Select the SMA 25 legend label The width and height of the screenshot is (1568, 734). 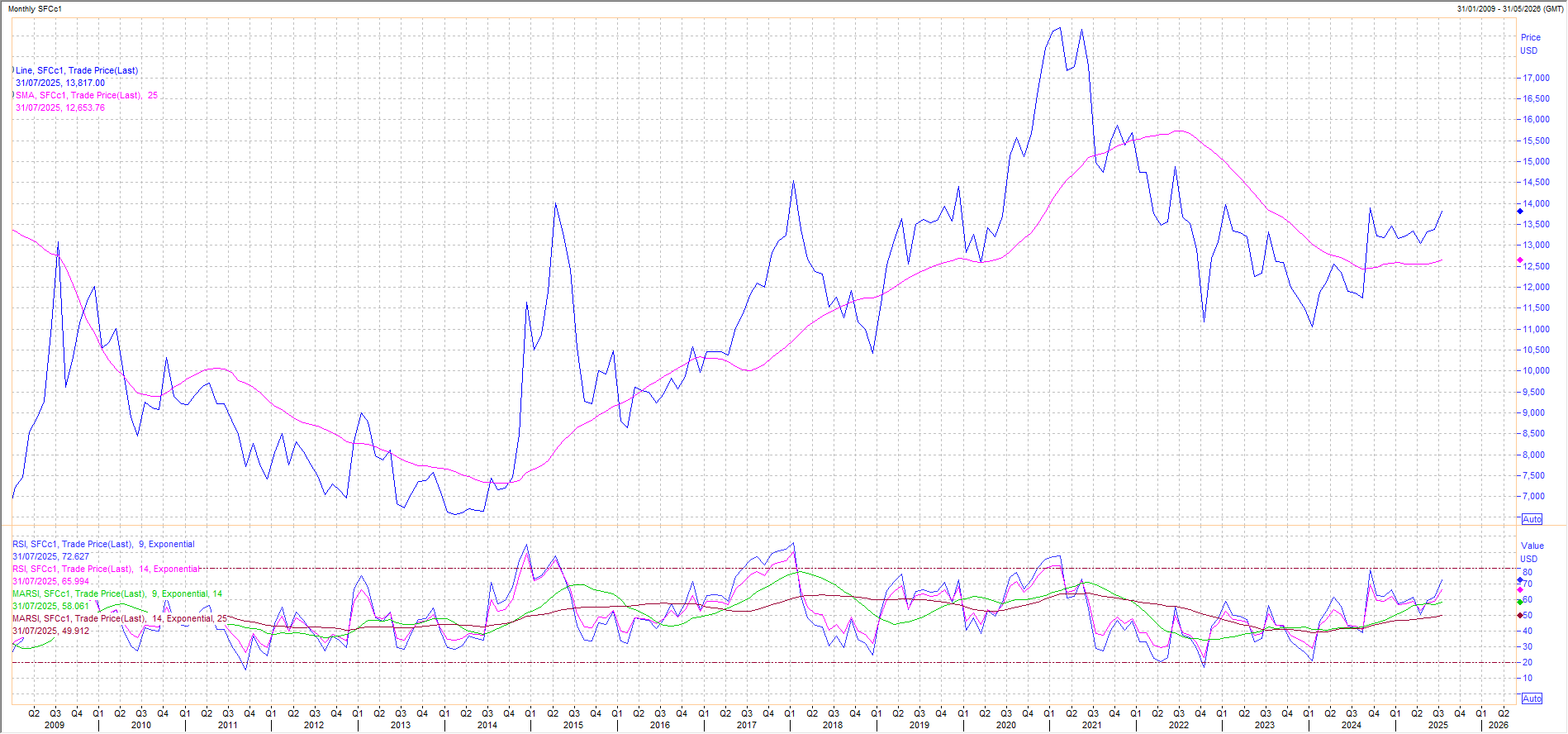[x=86, y=96]
